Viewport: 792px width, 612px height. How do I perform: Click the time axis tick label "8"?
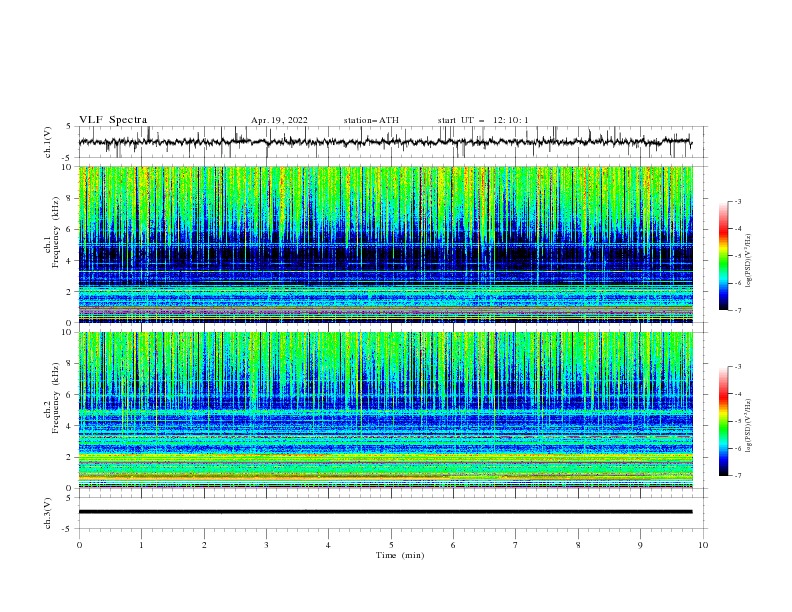pyautogui.click(x=578, y=545)
